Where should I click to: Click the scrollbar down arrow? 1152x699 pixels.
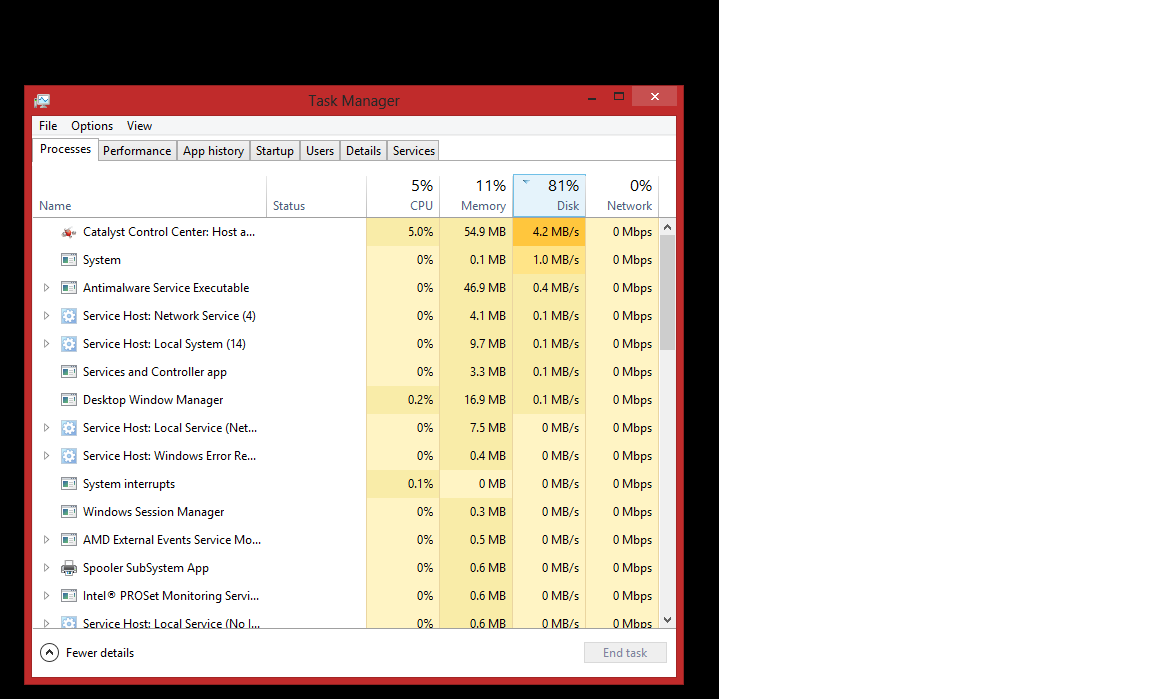point(667,620)
